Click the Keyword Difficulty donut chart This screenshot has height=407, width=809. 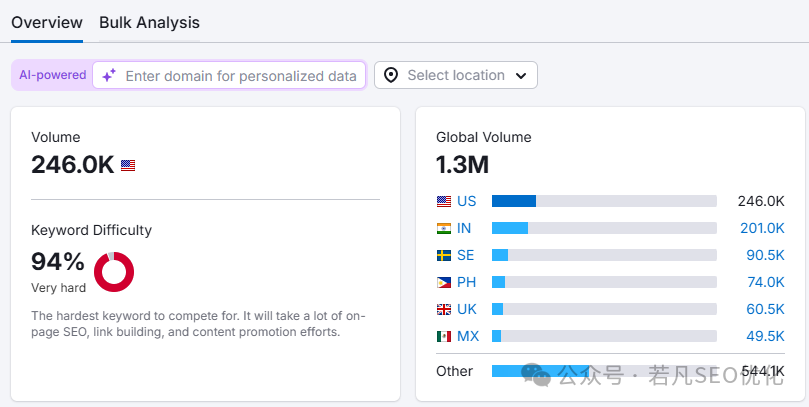[x=114, y=272]
